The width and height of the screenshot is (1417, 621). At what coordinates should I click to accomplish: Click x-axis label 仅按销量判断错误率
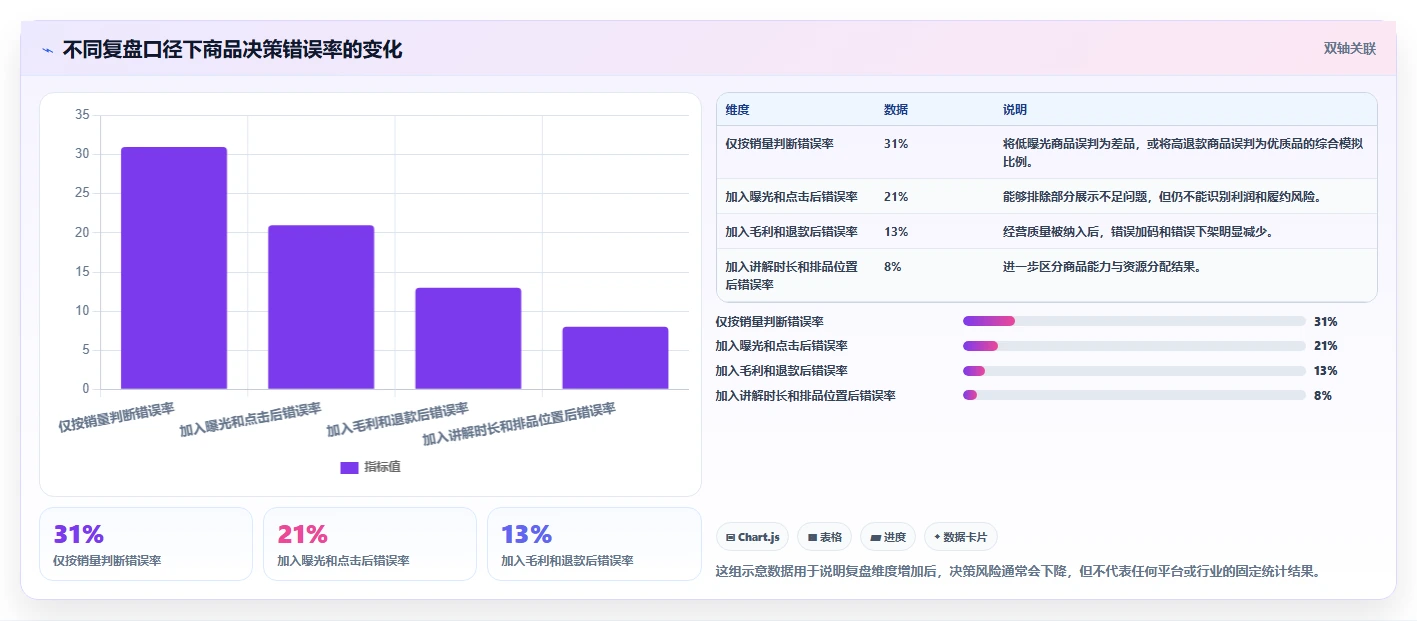pos(116,417)
